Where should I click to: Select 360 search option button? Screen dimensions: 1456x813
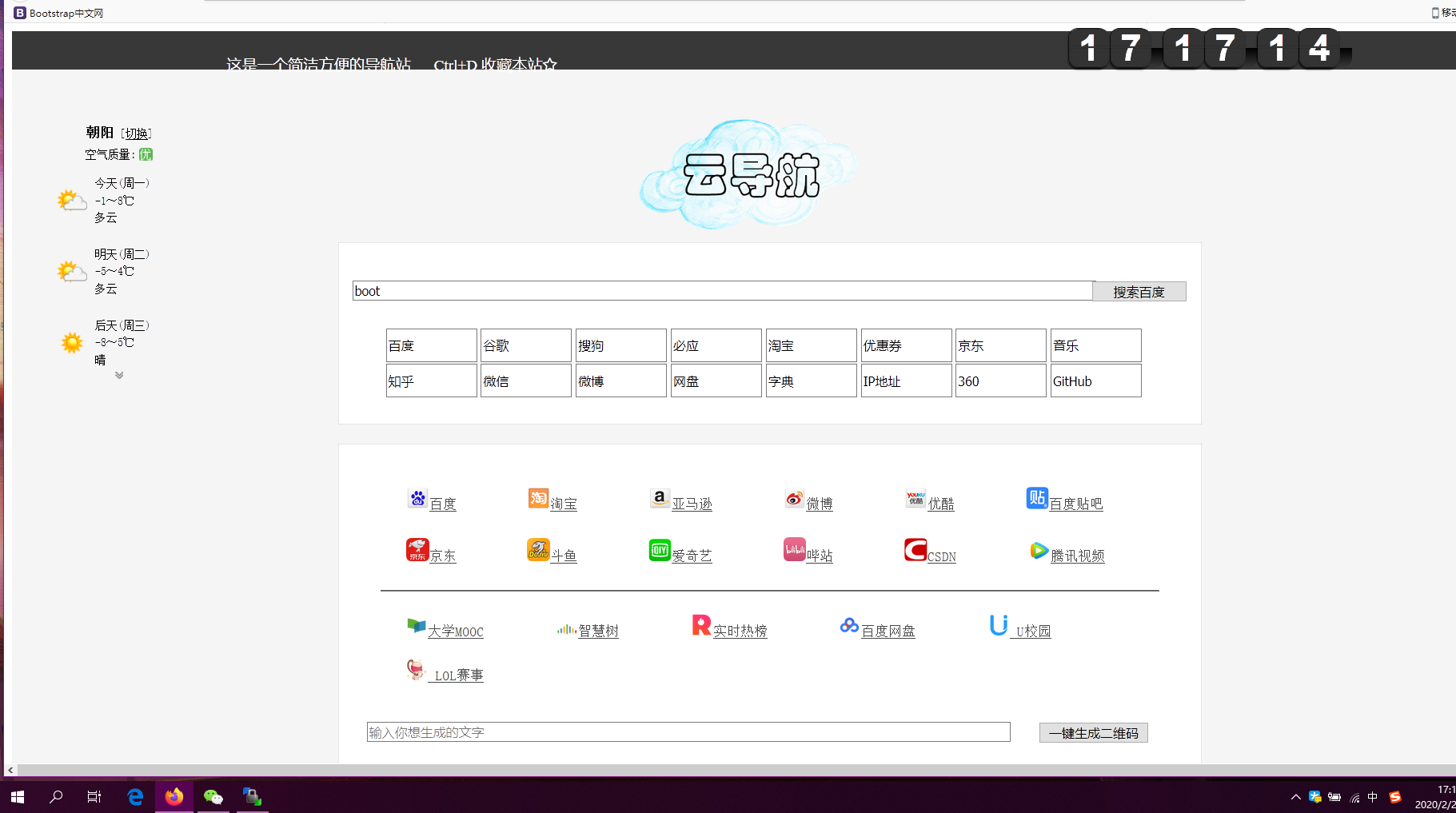click(x=1001, y=381)
